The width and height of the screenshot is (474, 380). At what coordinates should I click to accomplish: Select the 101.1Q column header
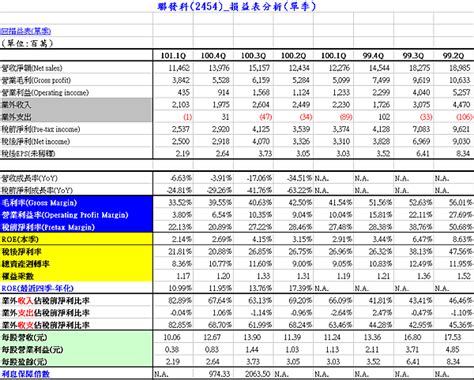click(173, 55)
